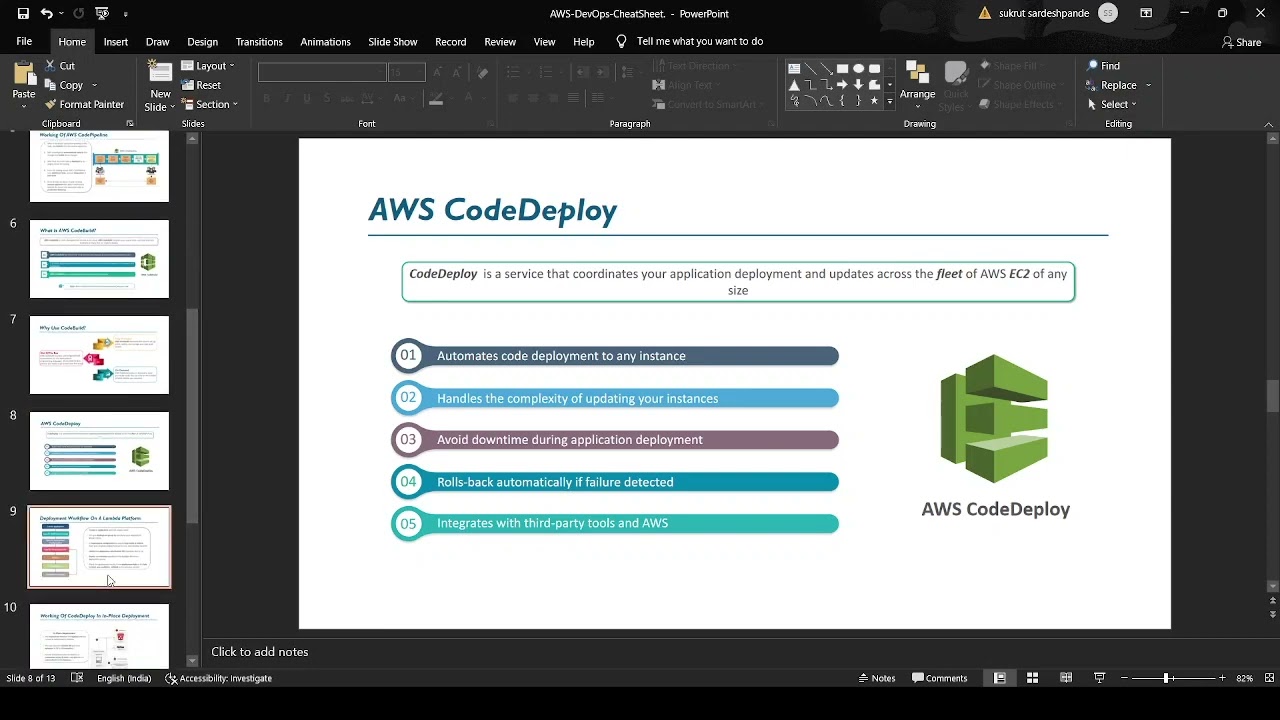This screenshot has width=1280, height=720.
Task: Click the Paste clipboard icon
Action: pos(23,74)
